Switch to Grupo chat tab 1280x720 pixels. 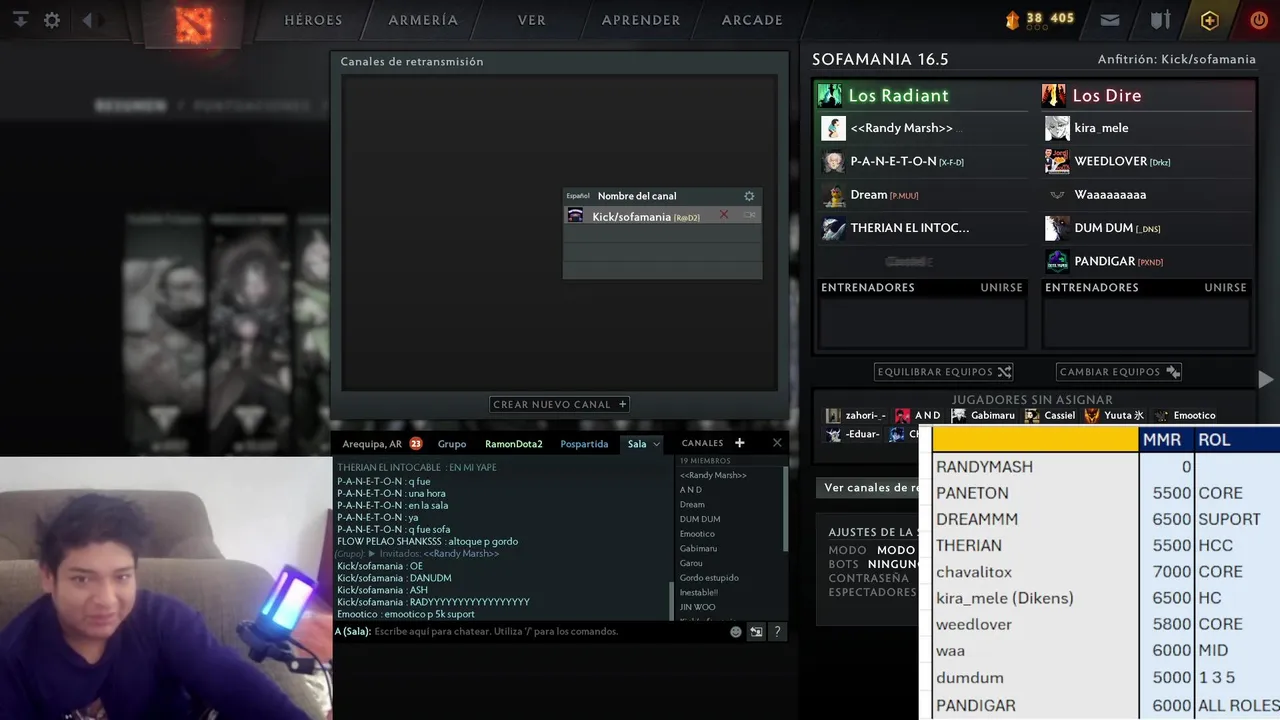tap(452, 444)
